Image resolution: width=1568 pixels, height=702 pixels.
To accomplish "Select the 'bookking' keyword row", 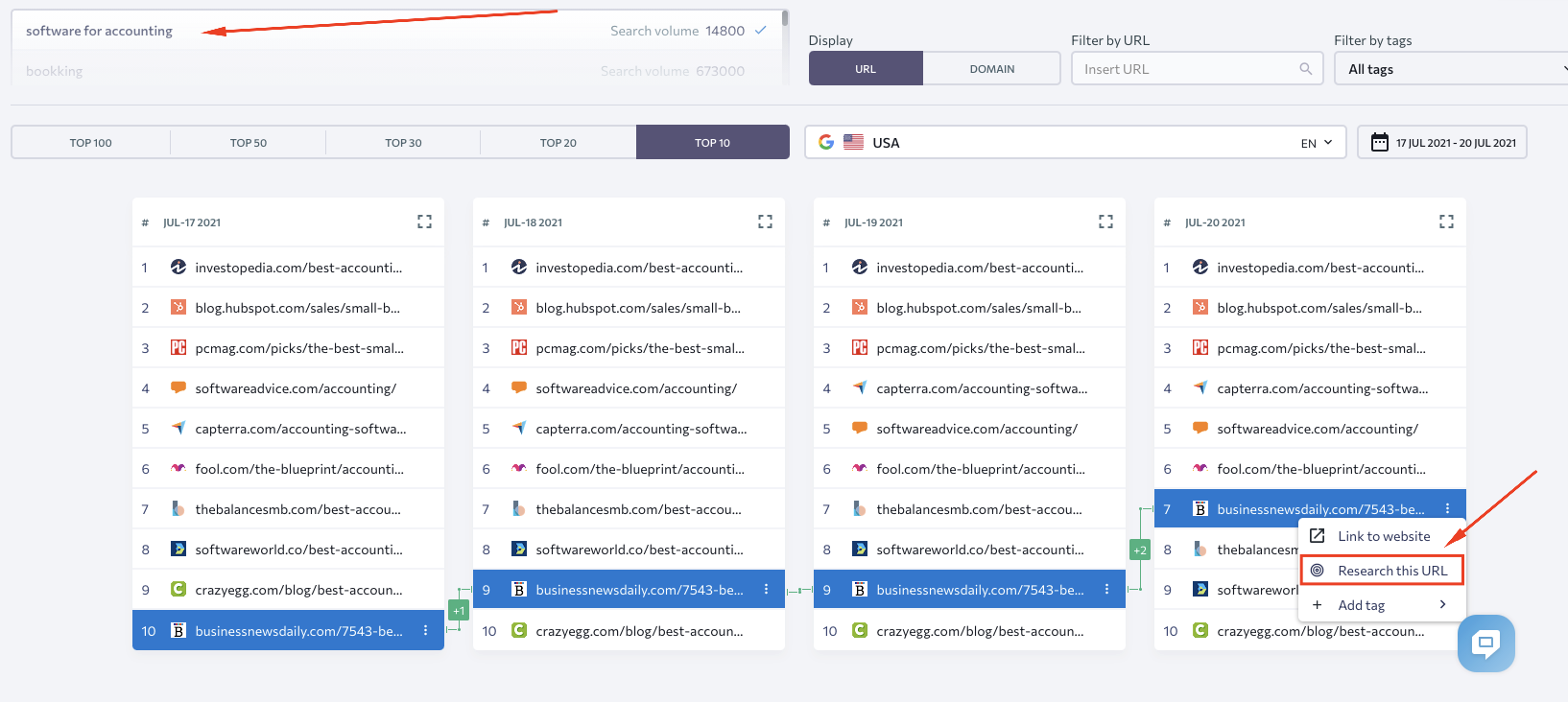I will 396,70.
